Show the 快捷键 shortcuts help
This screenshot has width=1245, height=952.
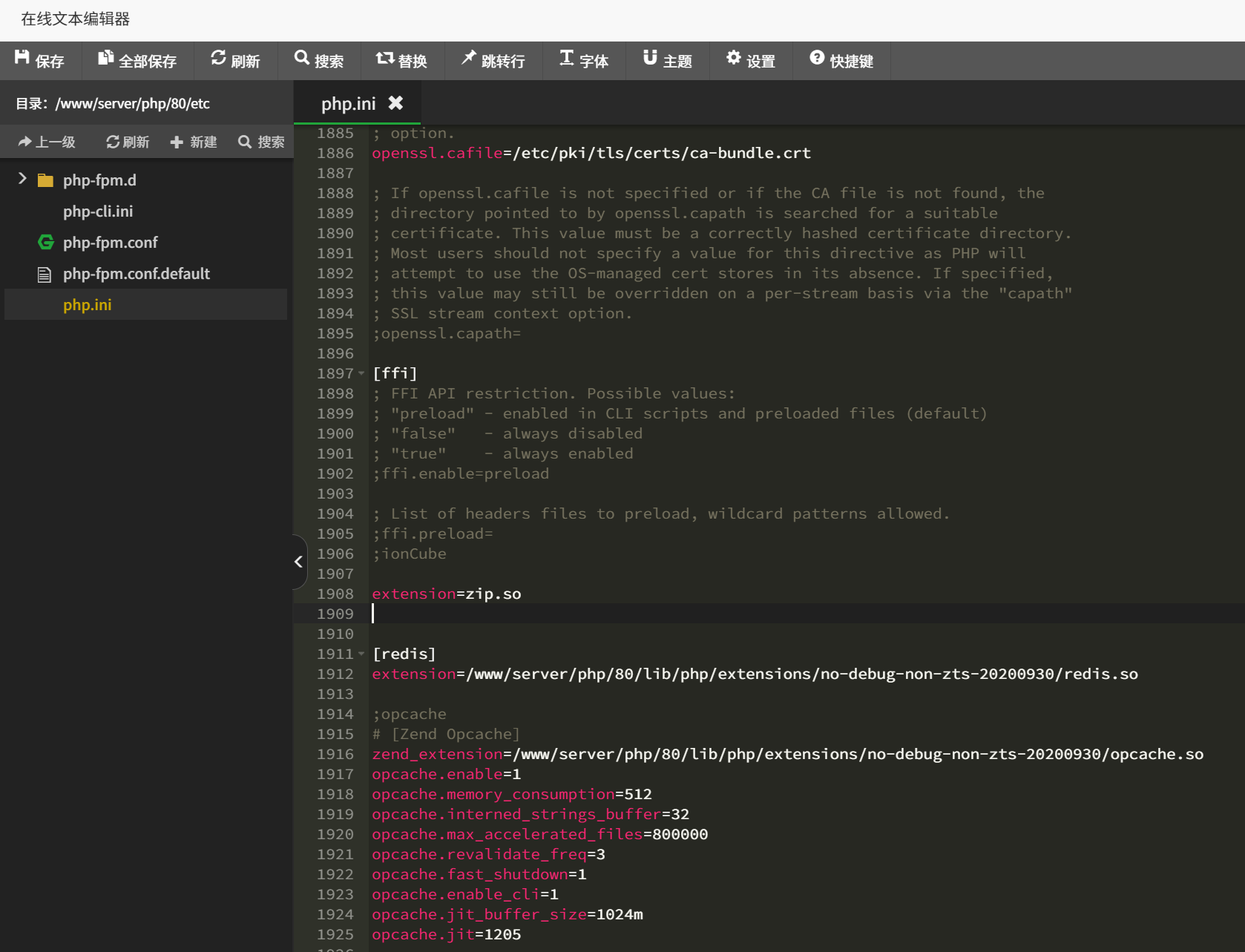(841, 61)
